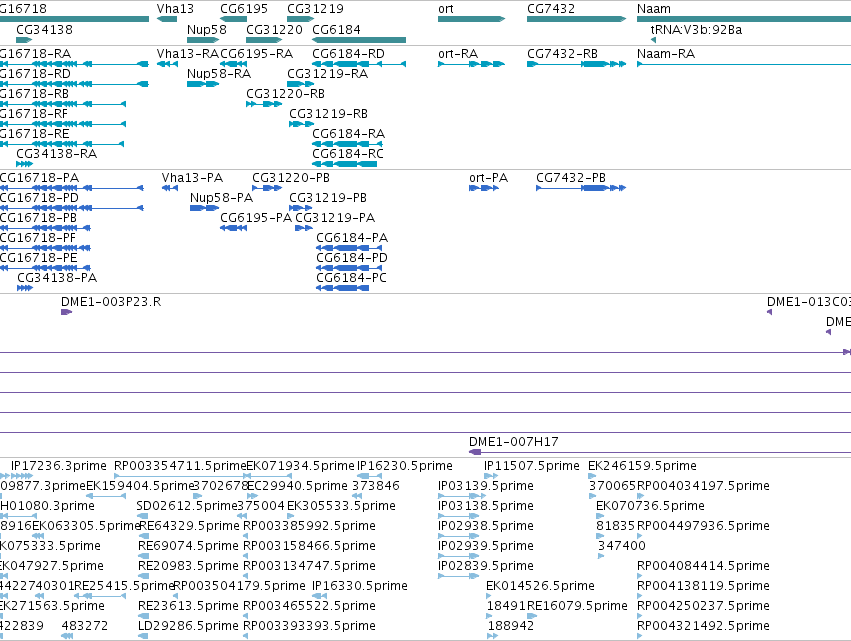
Task: Click protein CG6184-PD label
Action: point(352,258)
